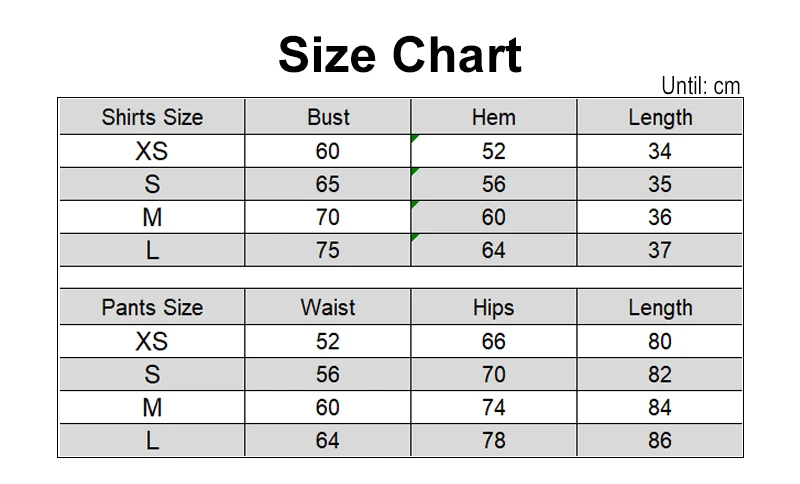
Task: Select the Hips value 66 for pants XS
Action: click(494, 341)
